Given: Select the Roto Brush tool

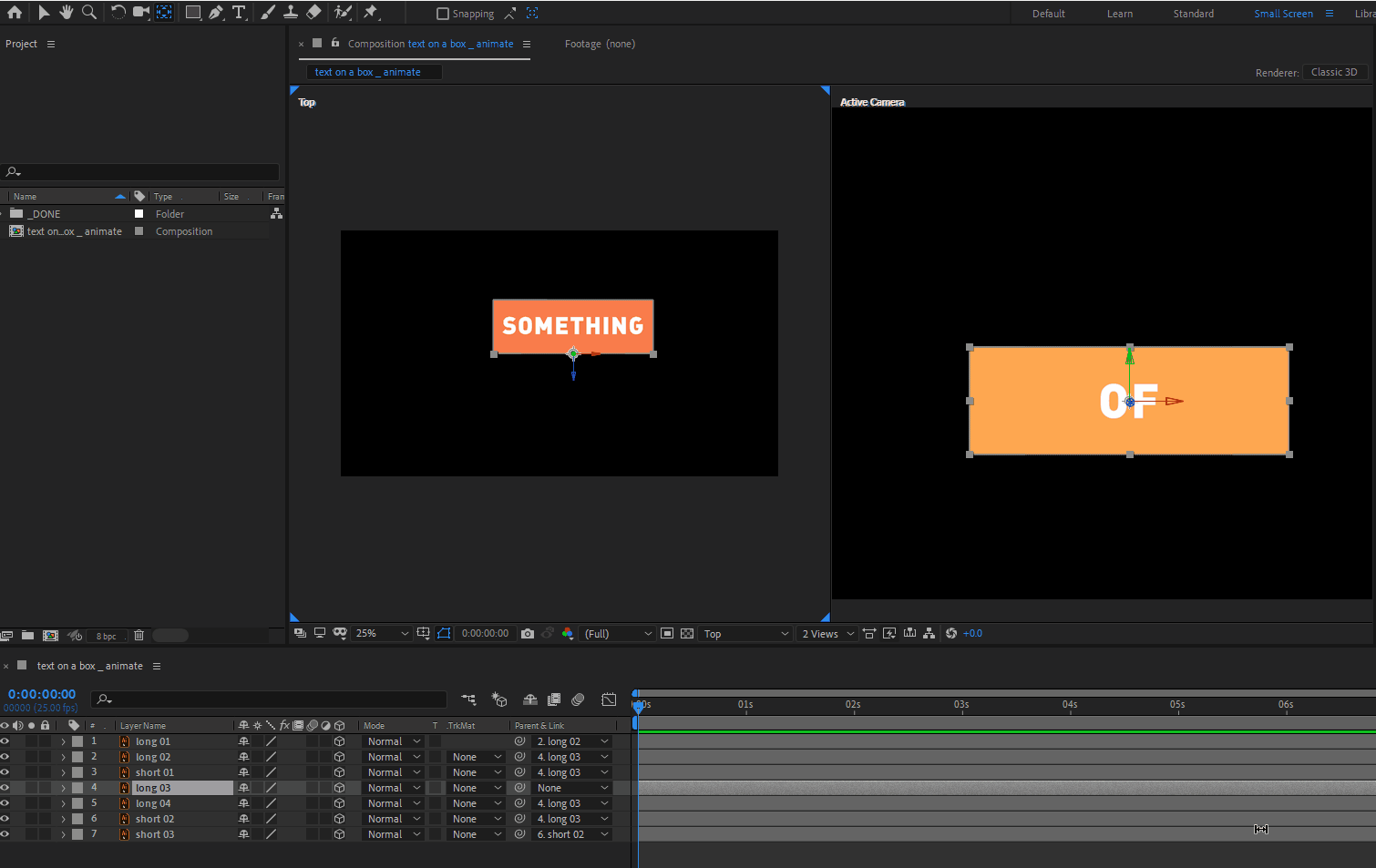Looking at the screenshot, I should click(x=343, y=13).
